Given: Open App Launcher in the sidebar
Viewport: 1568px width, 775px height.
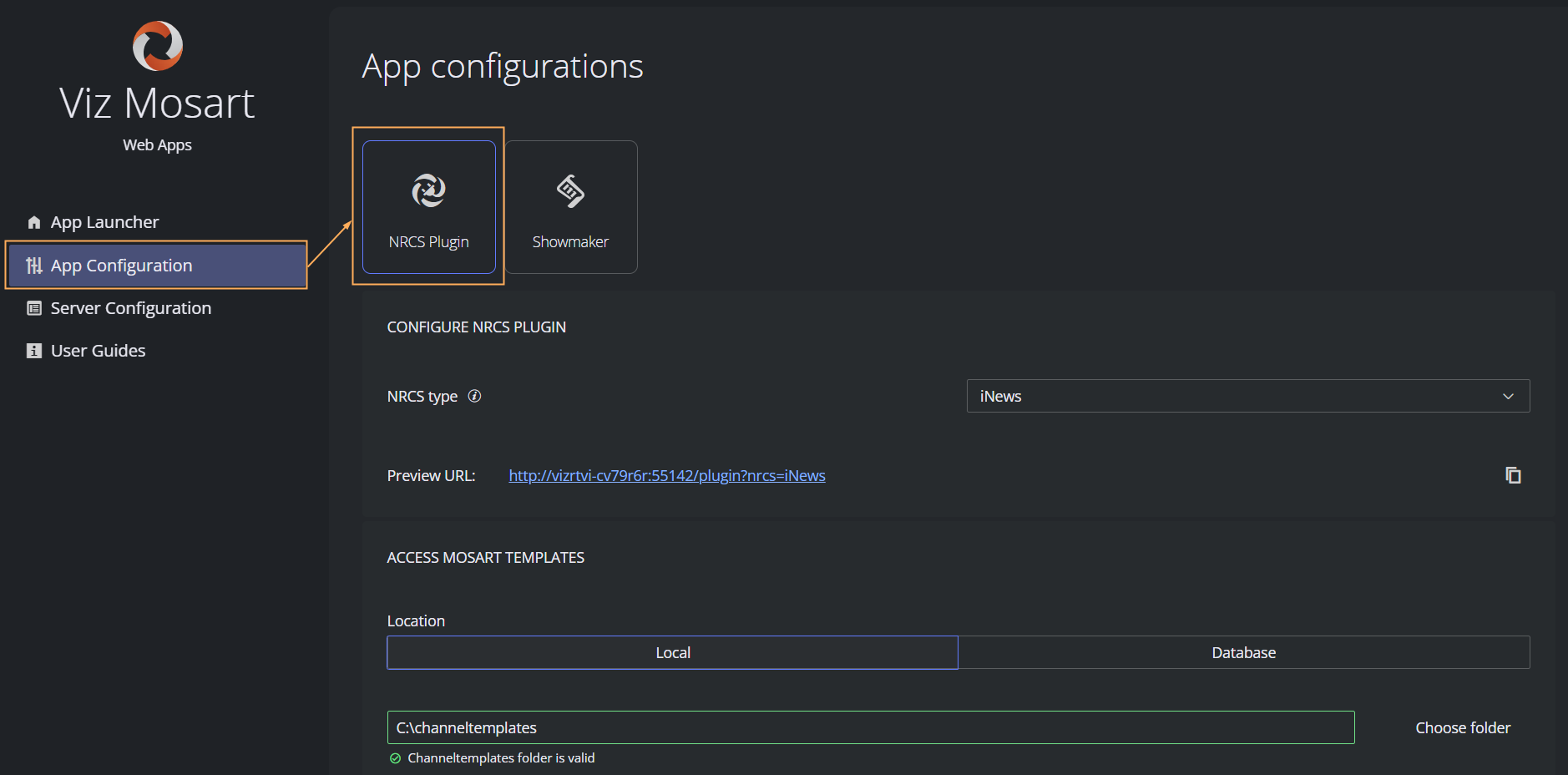Looking at the screenshot, I should tap(104, 222).
